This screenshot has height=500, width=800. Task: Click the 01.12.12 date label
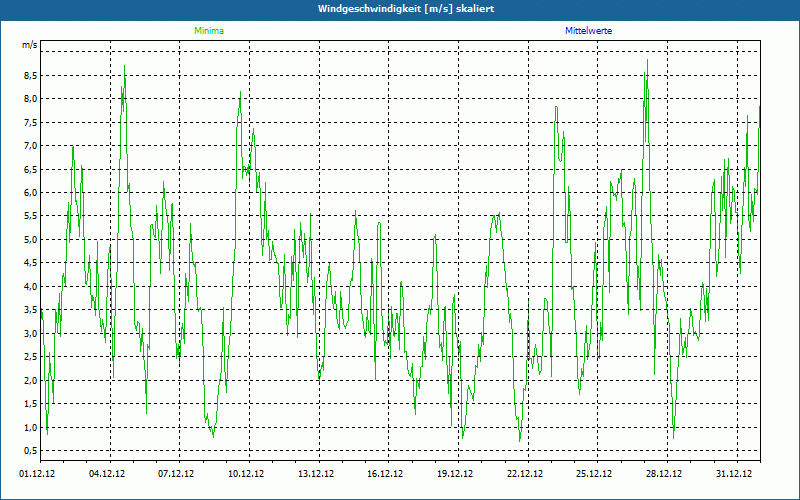[37, 474]
